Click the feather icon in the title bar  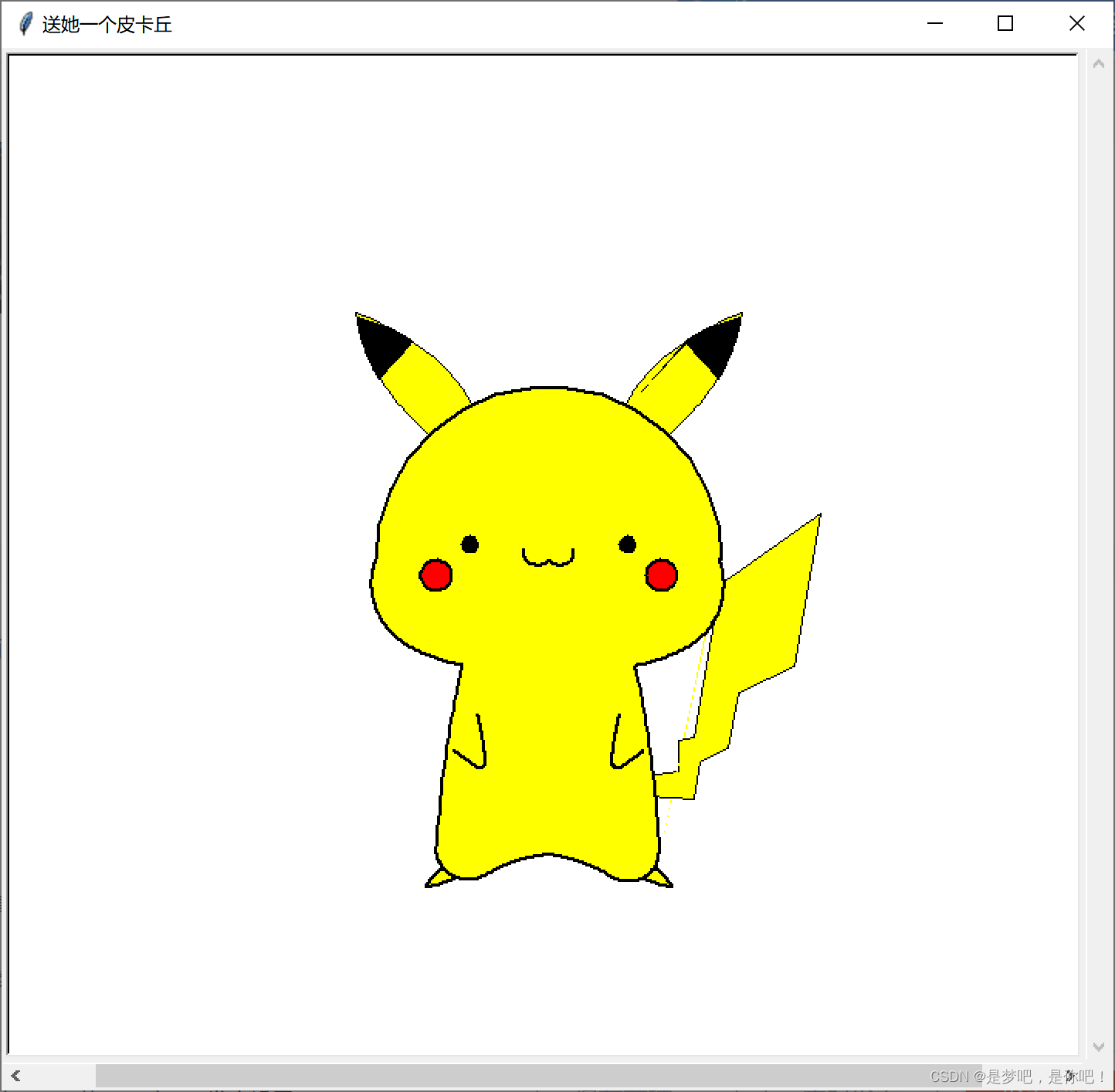coord(25,24)
